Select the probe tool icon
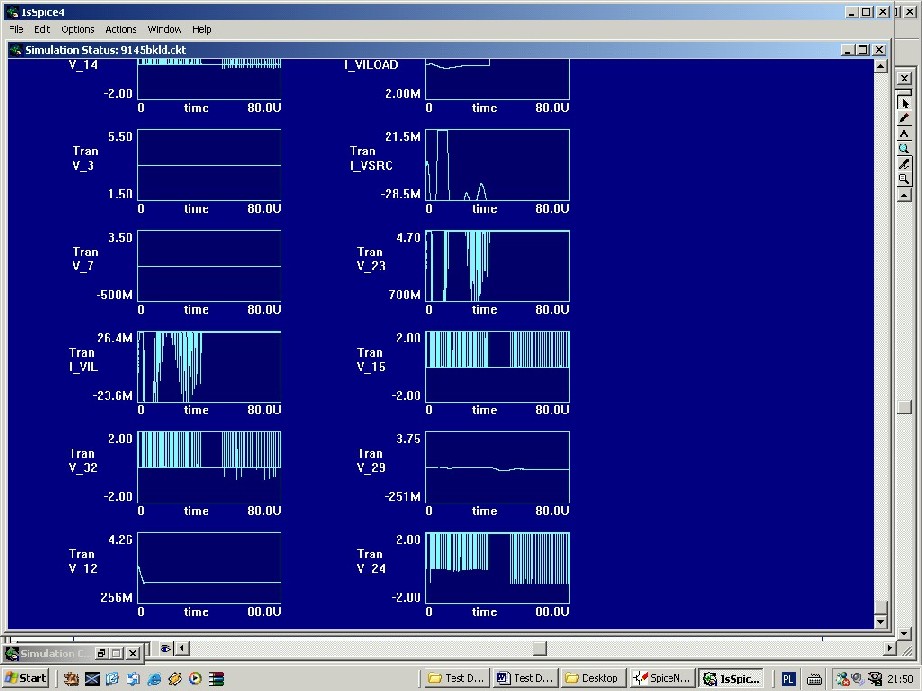Image resolution: width=922 pixels, height=691 pixels. coord(904,163)
